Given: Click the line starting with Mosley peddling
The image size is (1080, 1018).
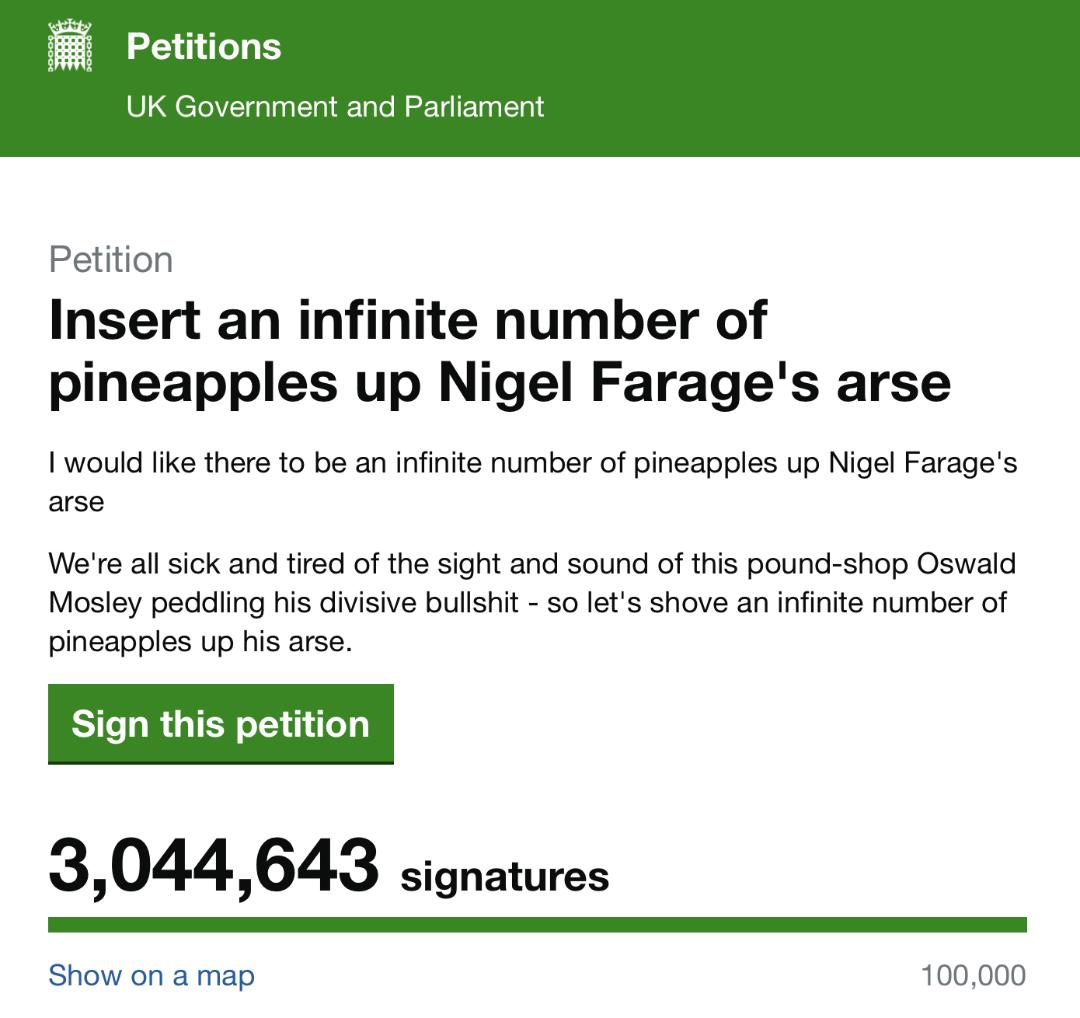Looking at the screenshot, I should [x=527, y=603].
